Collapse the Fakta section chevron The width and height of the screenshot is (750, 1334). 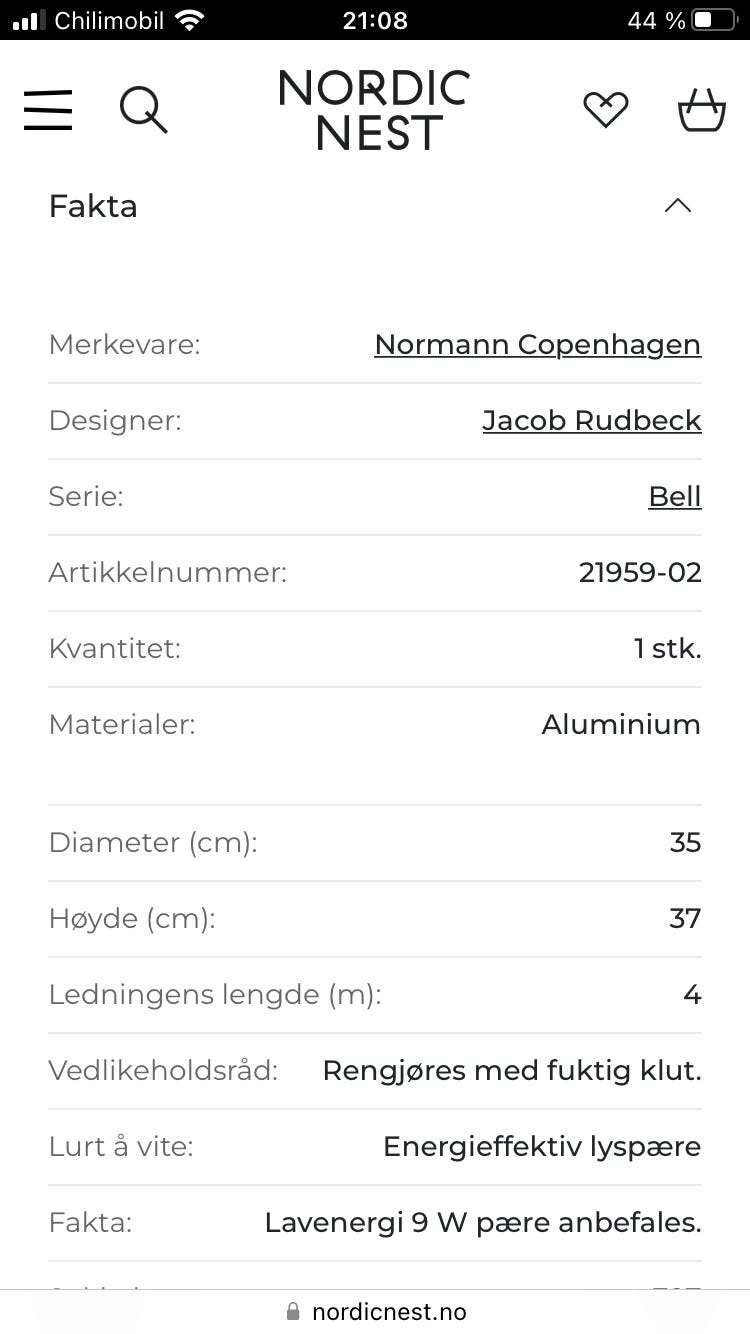coord(678,206)
